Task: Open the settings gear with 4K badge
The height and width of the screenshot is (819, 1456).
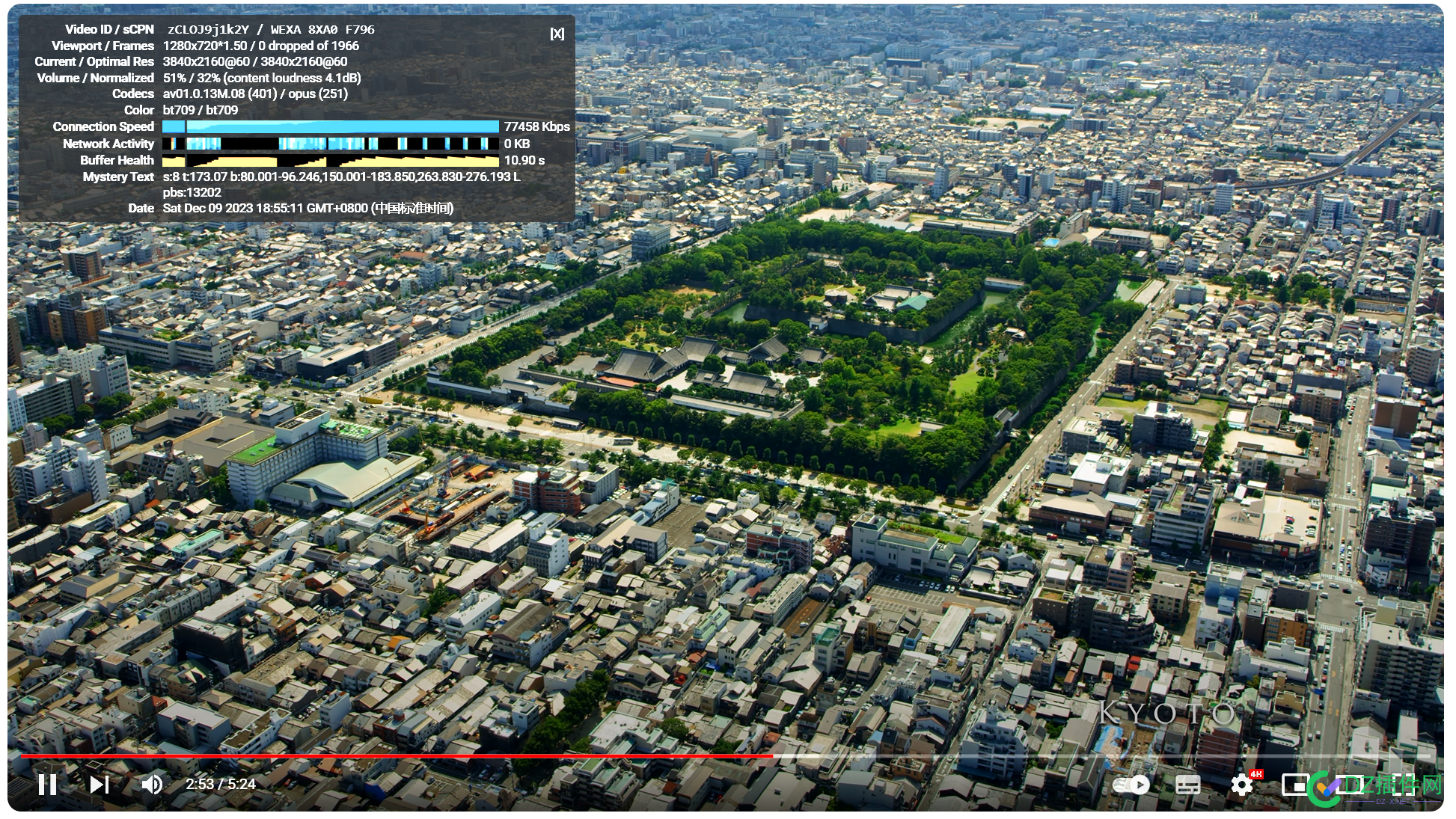Action: tap(1244, 784)
